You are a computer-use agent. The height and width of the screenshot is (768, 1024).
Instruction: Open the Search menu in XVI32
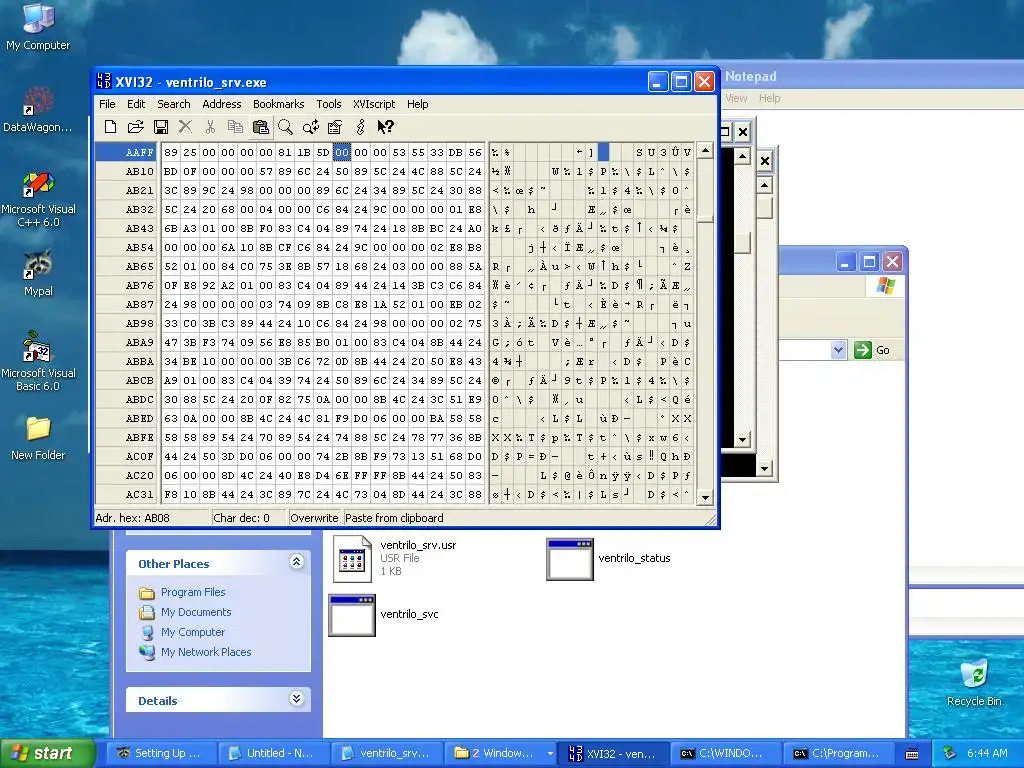pos(174,104)
